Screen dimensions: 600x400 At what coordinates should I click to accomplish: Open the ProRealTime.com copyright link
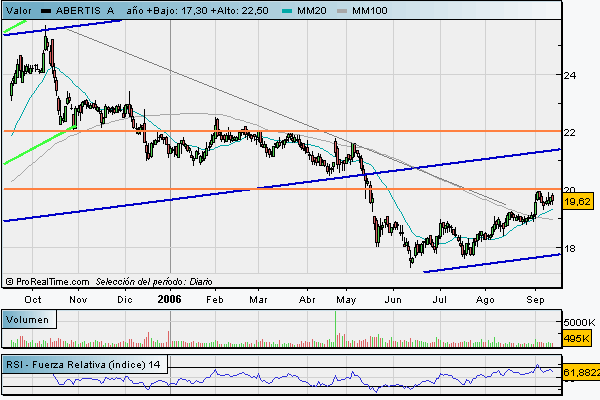point(47,282)
